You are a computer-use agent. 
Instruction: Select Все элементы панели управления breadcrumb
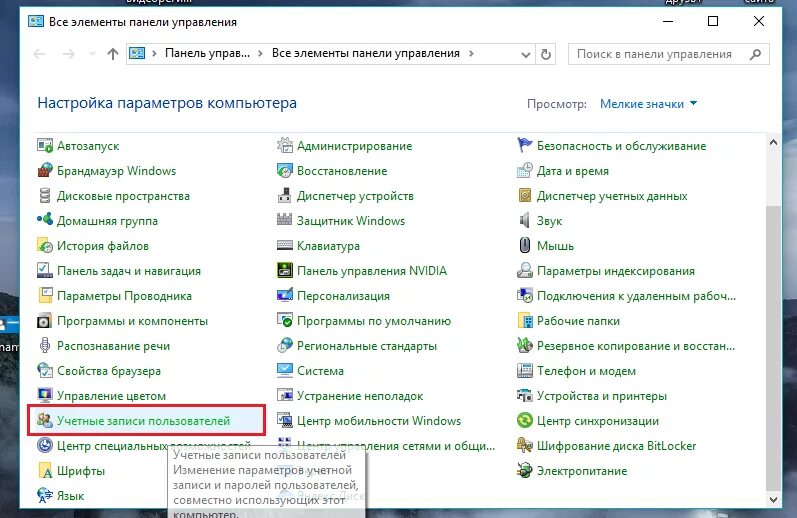[365, 53]
